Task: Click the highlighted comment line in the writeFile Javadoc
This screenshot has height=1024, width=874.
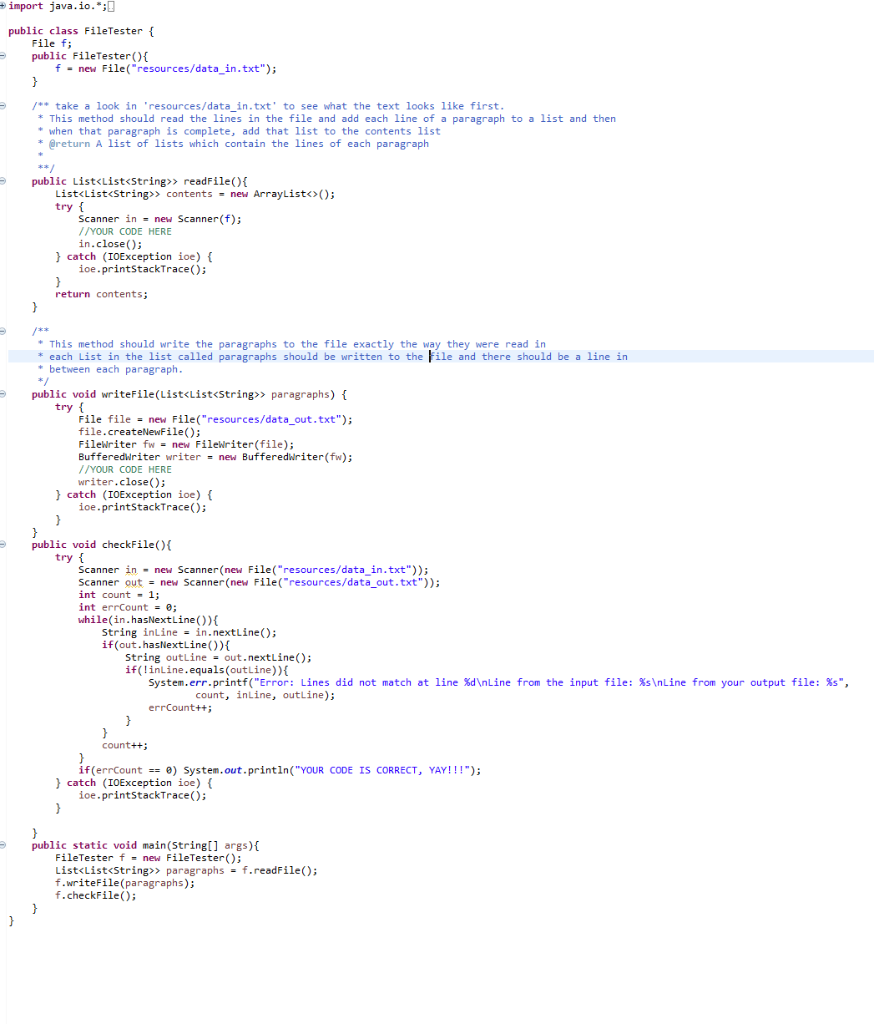Action: (300, 356)
